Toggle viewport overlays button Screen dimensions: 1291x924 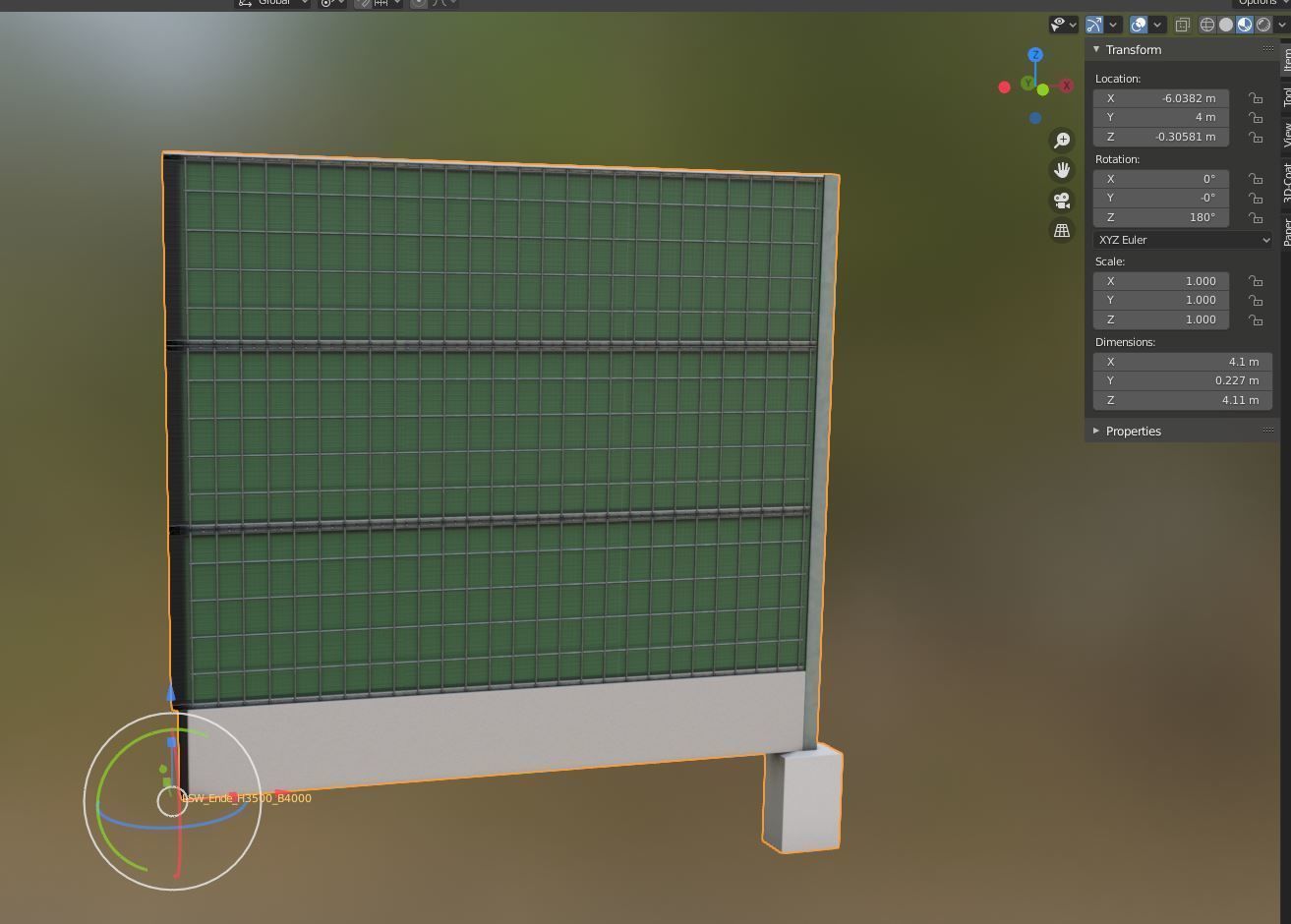(x=1139, y=25)
